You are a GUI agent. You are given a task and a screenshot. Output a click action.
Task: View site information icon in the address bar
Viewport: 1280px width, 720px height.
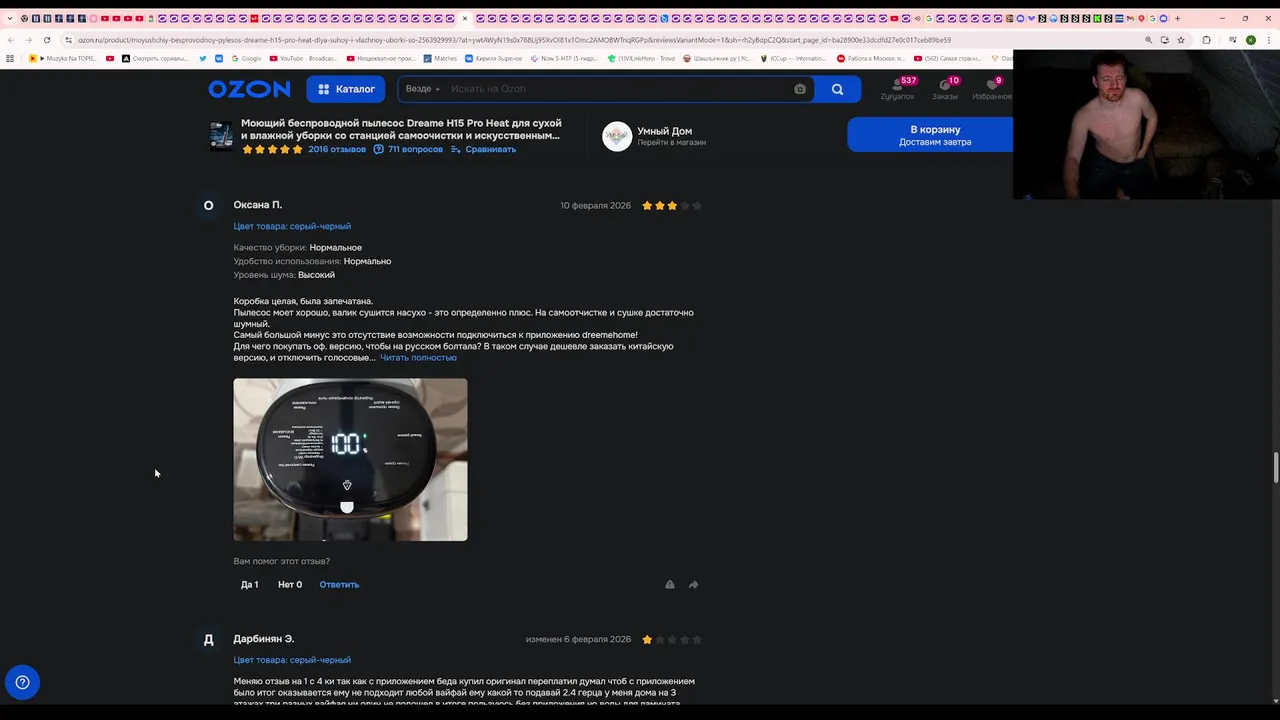click(x=68, y=40)
